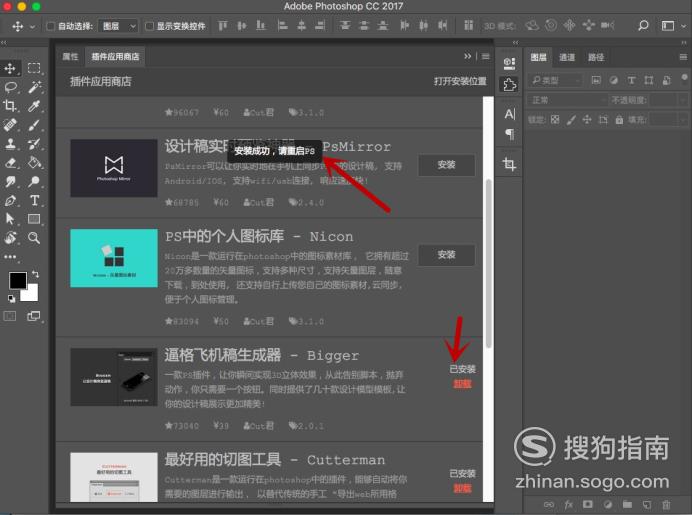Open Move tool preset dropdown arrow

coord(32,26)
